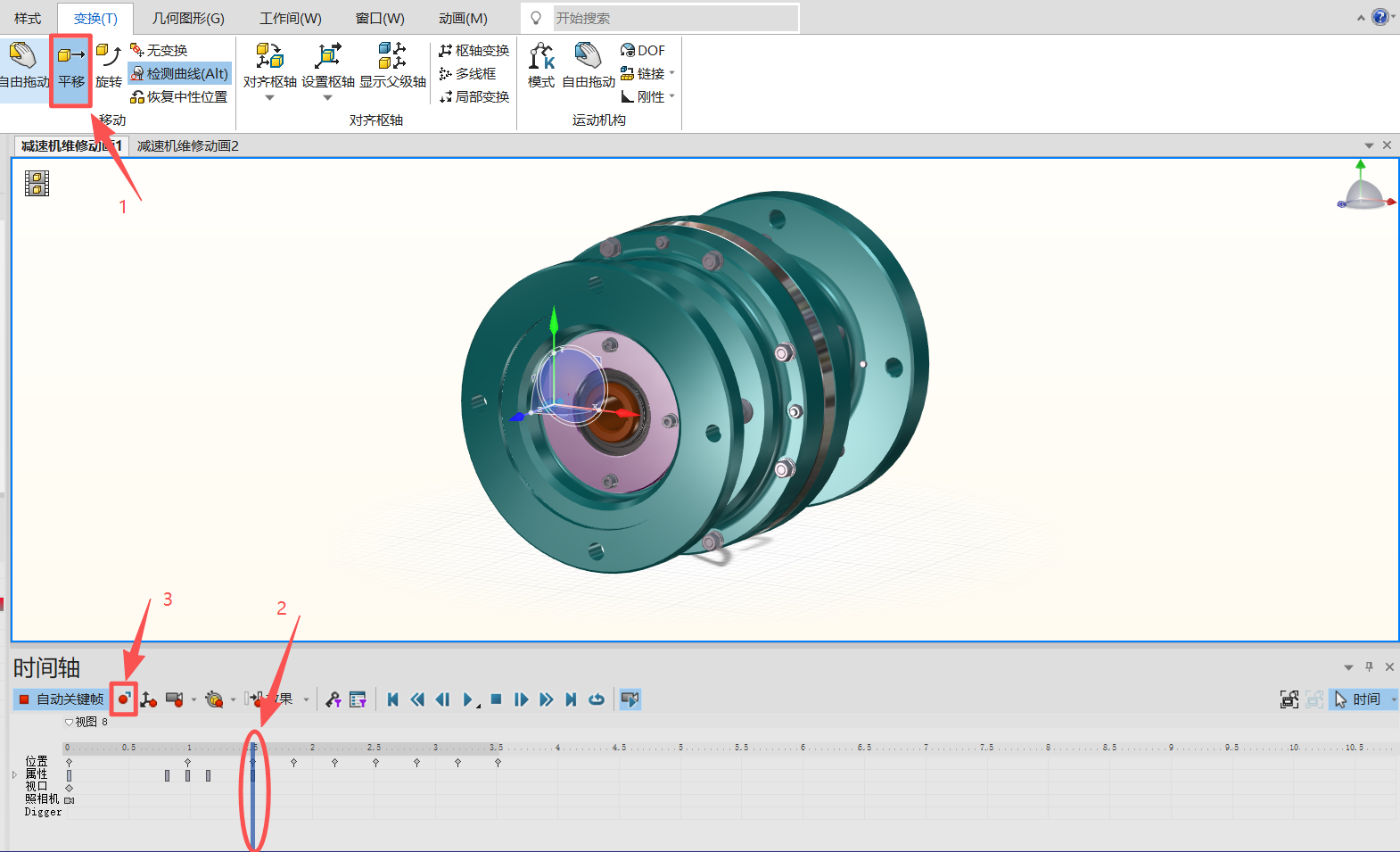Jump to previous keyframe
Image resolution: width=1400 pixels, height=852 pixels.
click(417, 699)
